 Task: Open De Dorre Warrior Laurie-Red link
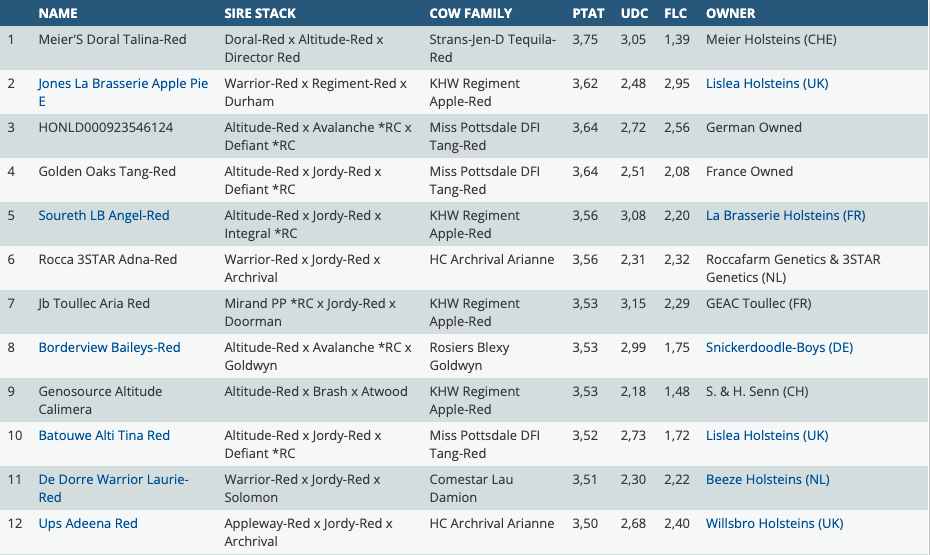click(x=113, y=480)
